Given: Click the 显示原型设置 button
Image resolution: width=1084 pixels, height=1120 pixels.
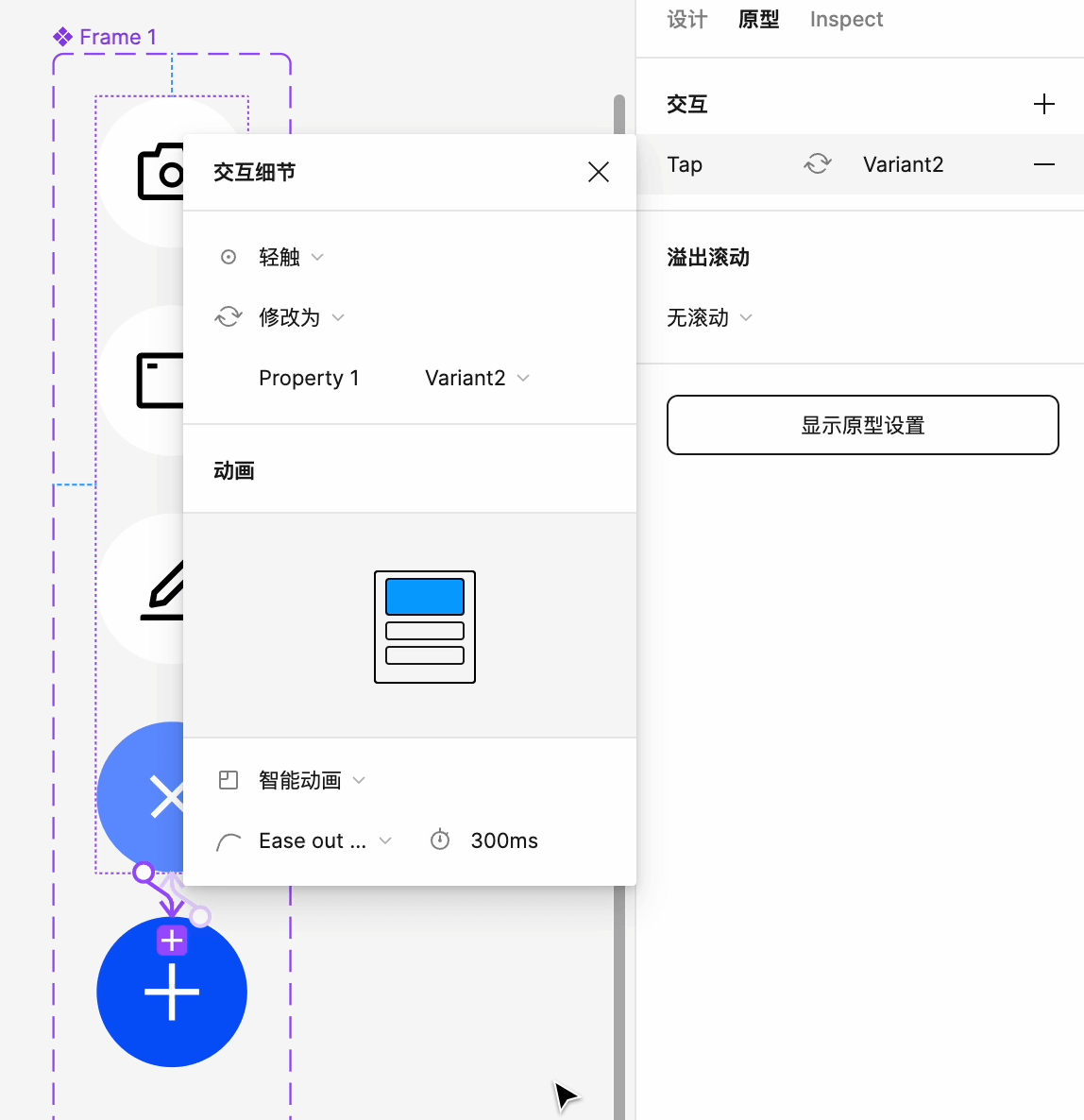Looking at the screenshot, I should (x=862, y=425).
